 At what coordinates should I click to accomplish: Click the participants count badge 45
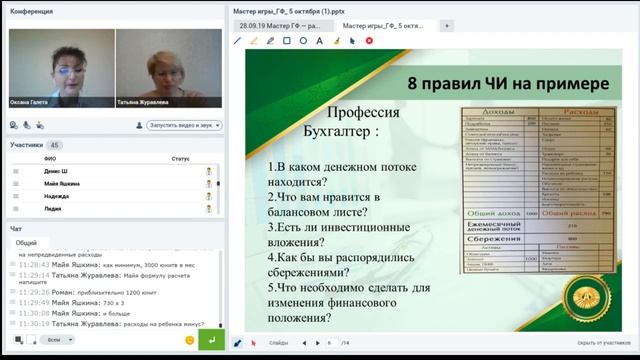tap(54, 145)
